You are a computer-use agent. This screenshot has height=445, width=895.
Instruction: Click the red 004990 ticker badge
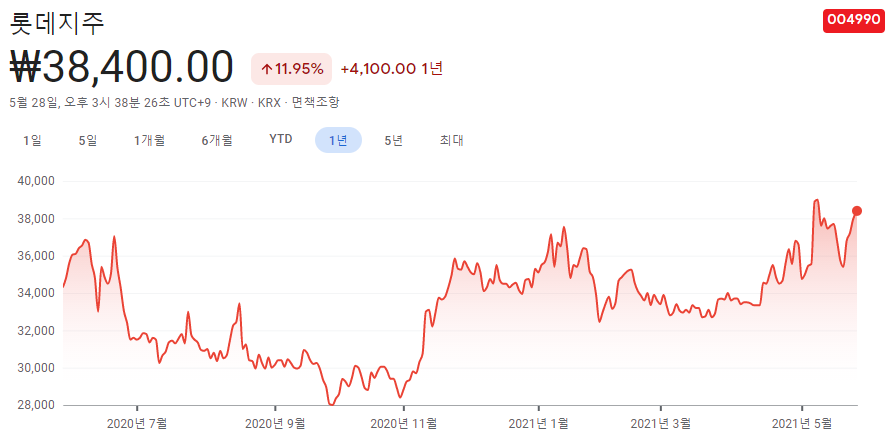(x=854, y=21)
